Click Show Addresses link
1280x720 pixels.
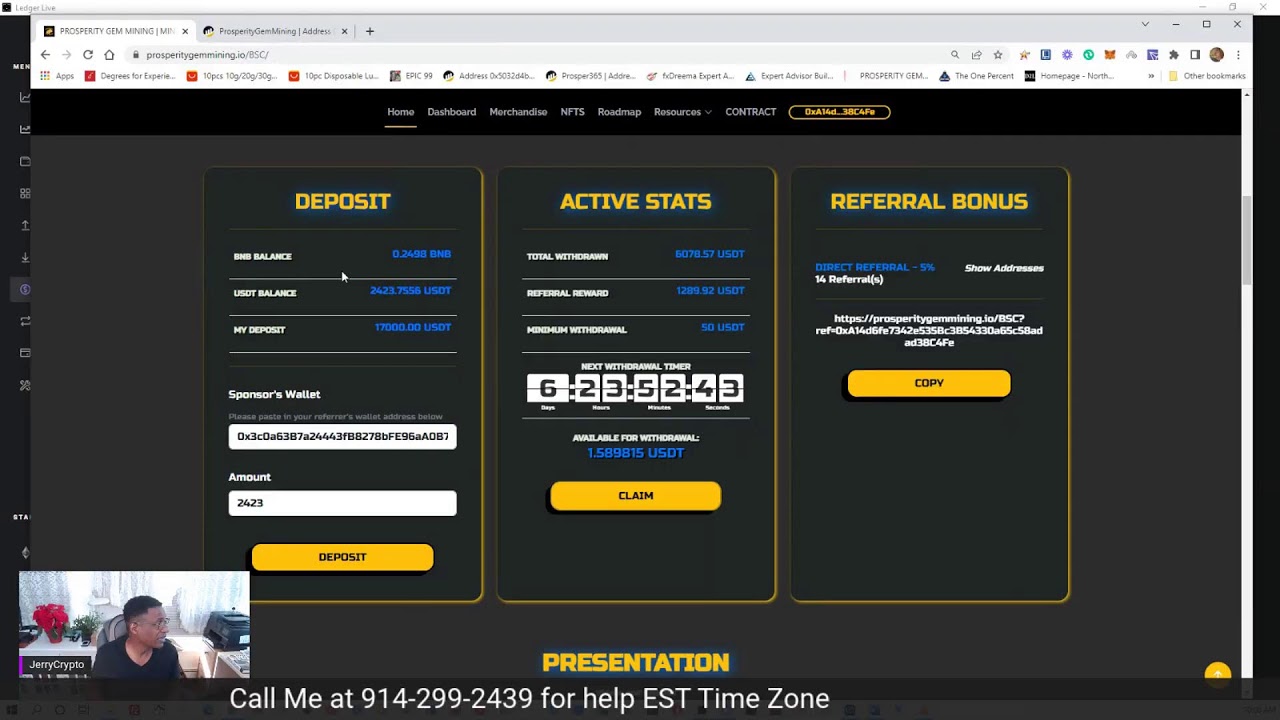tap(1004, 268)
